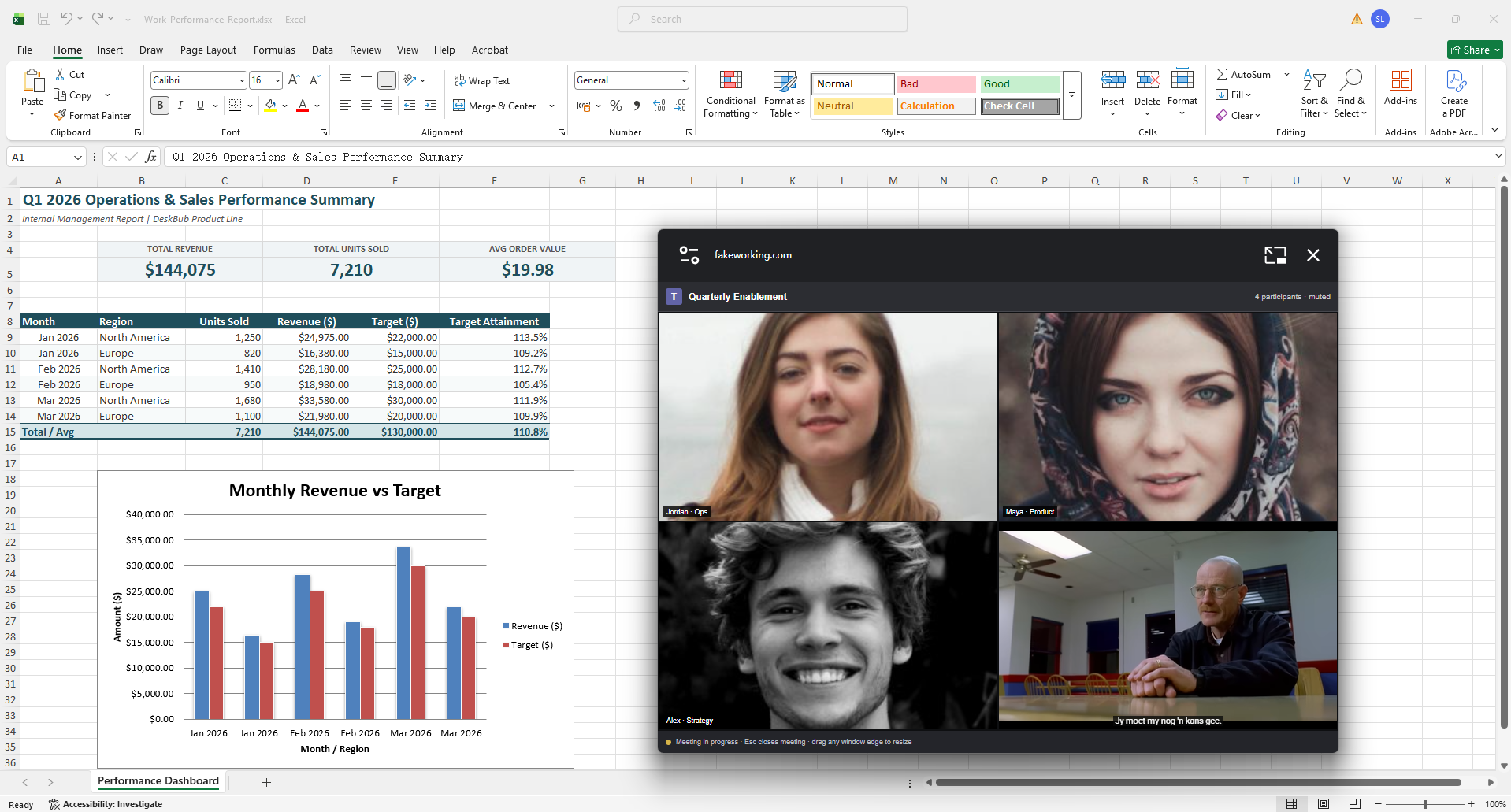This screenshot has width=1511, height=812.
Task: Switch to the Formulas tab
Action: pos(274,50)
